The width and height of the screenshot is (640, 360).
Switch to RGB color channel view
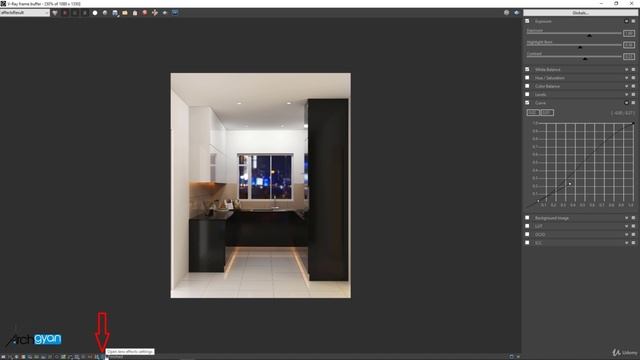tap(55, 13)
